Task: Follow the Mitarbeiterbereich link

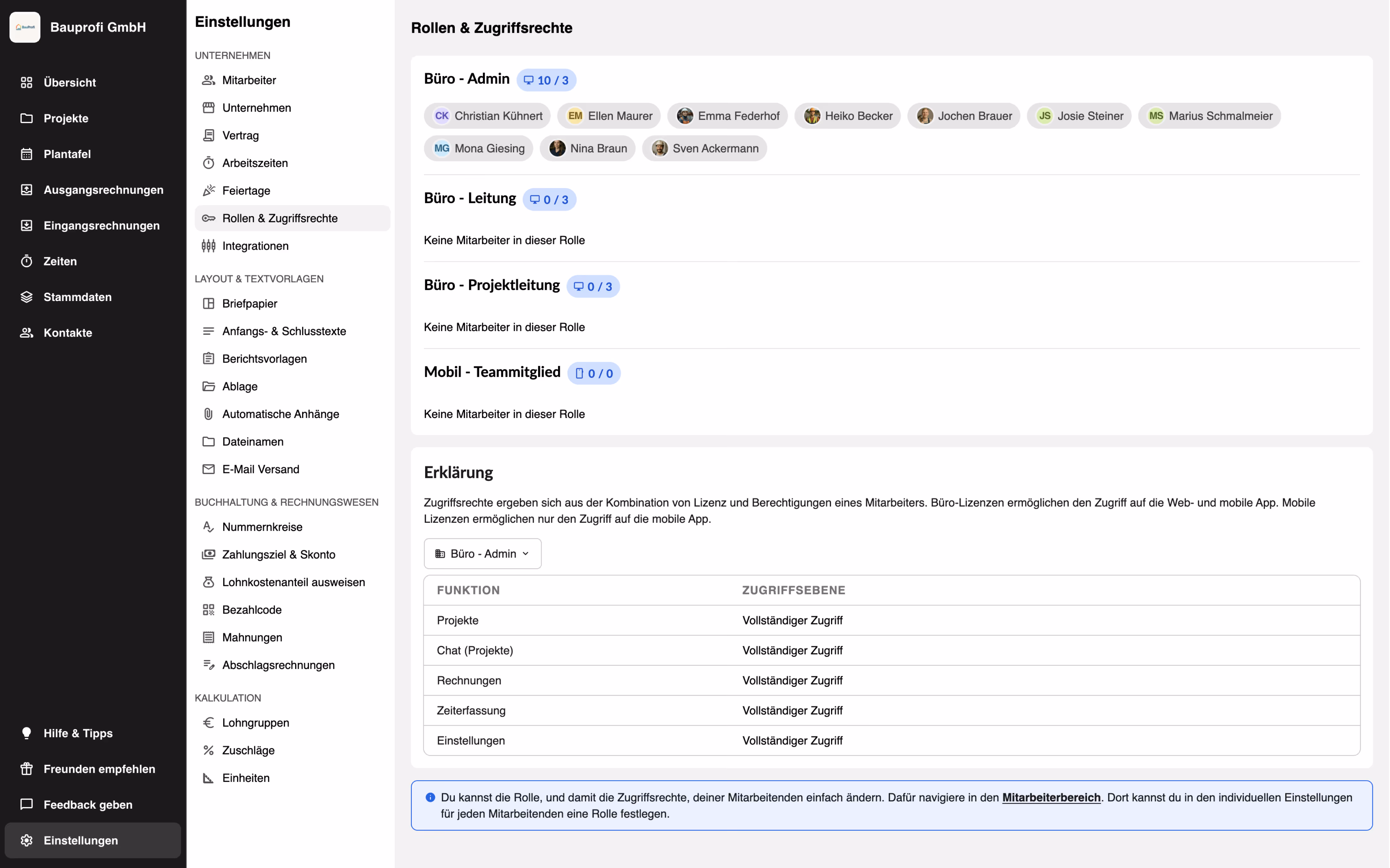Action: [x=1051, y=797]
